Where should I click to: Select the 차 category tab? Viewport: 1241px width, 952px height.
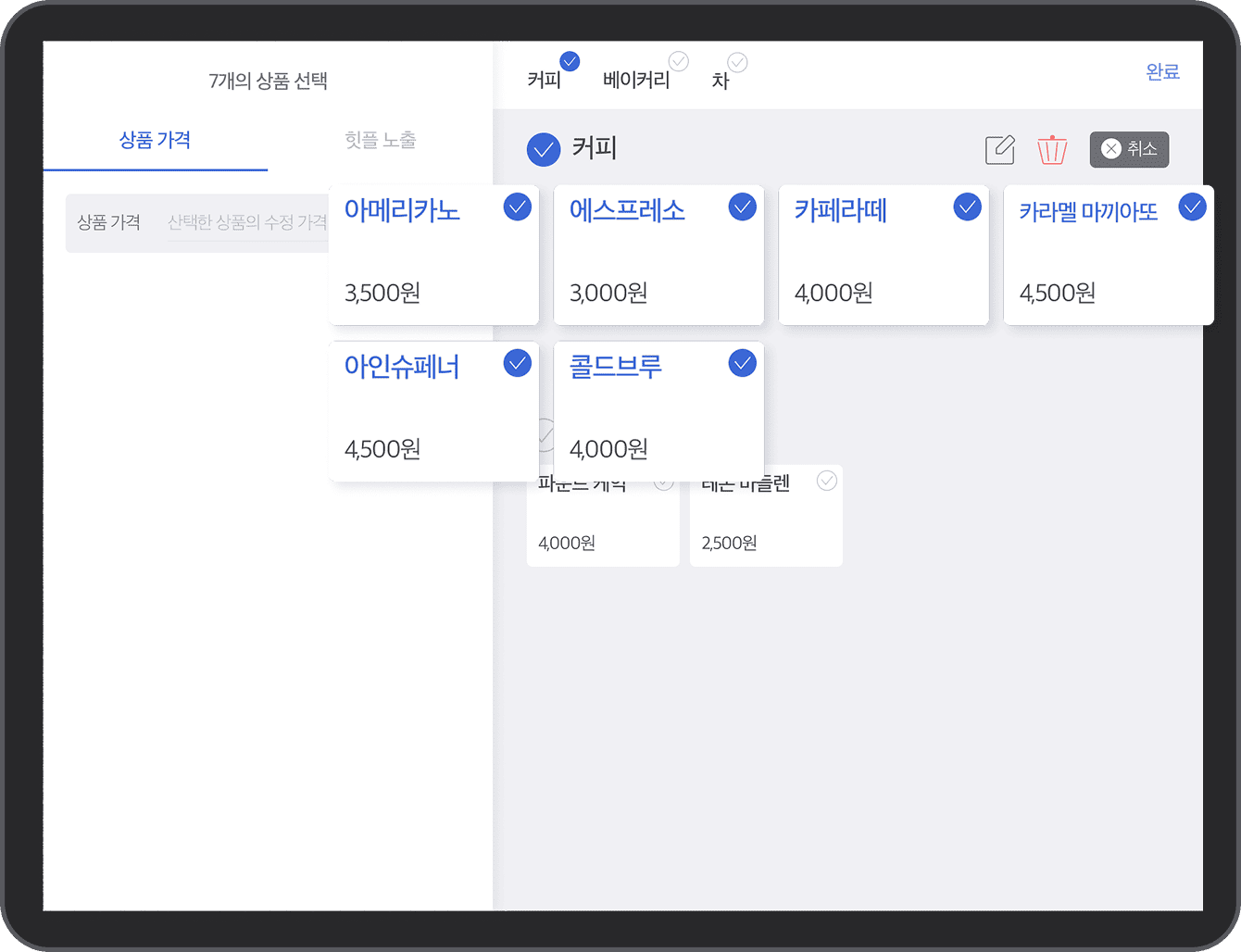(x=721, y=81)
